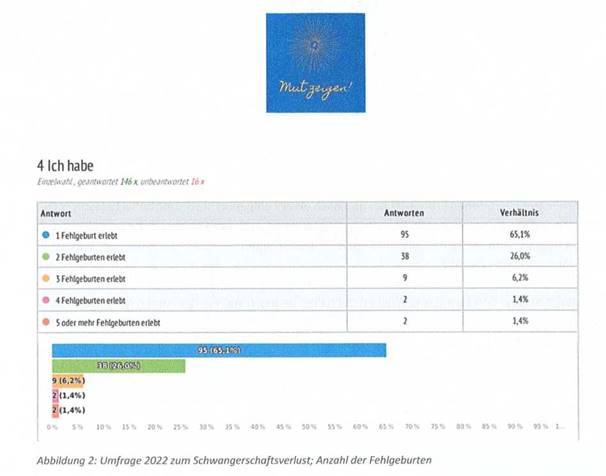
Task: Click the green dot beside "2 Fehlgeburten erlebt"
Action: (47, 255)
